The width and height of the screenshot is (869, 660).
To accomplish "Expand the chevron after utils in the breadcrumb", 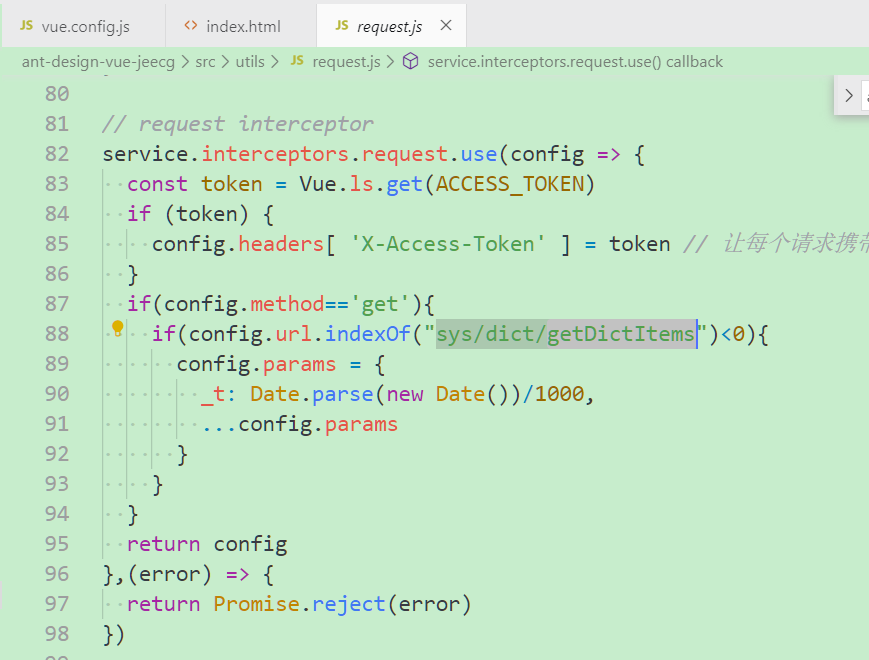I will point(276,61).
